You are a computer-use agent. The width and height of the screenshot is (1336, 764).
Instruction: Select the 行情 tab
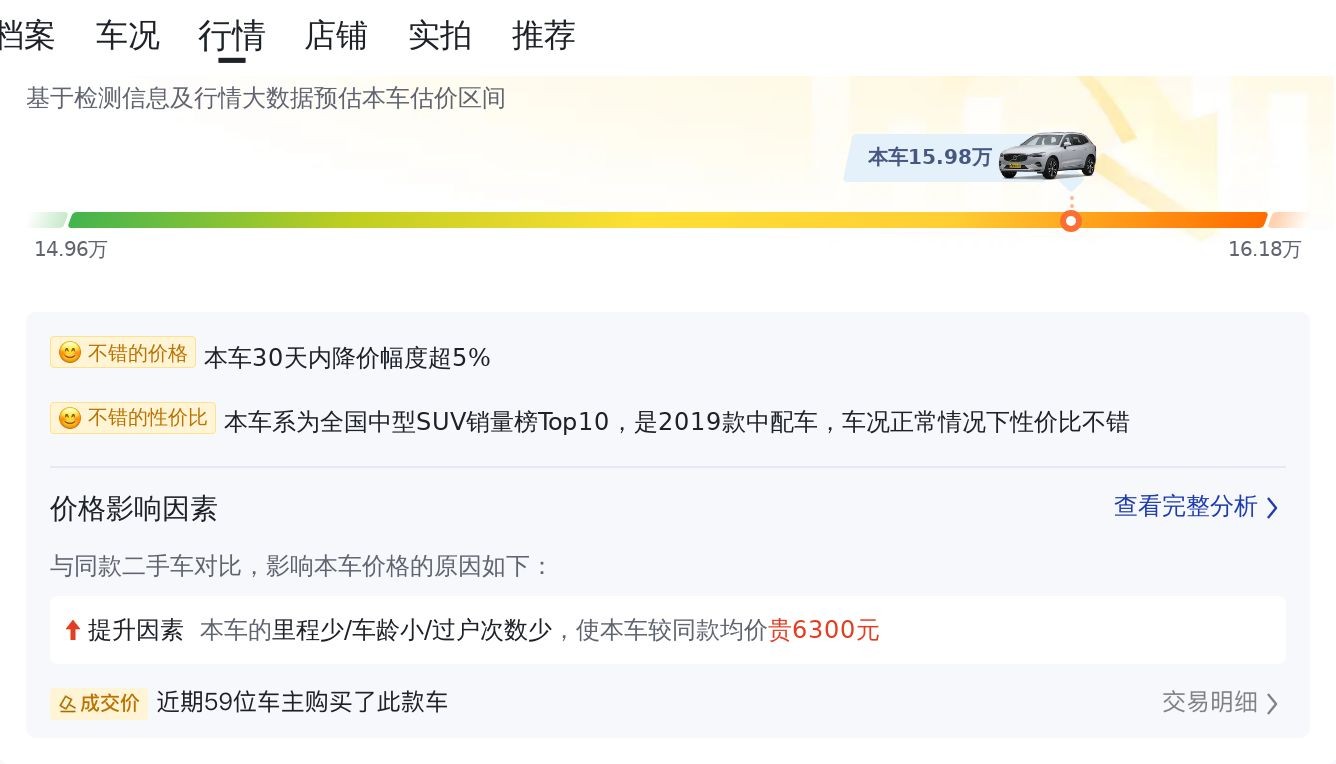click(232, 36)
